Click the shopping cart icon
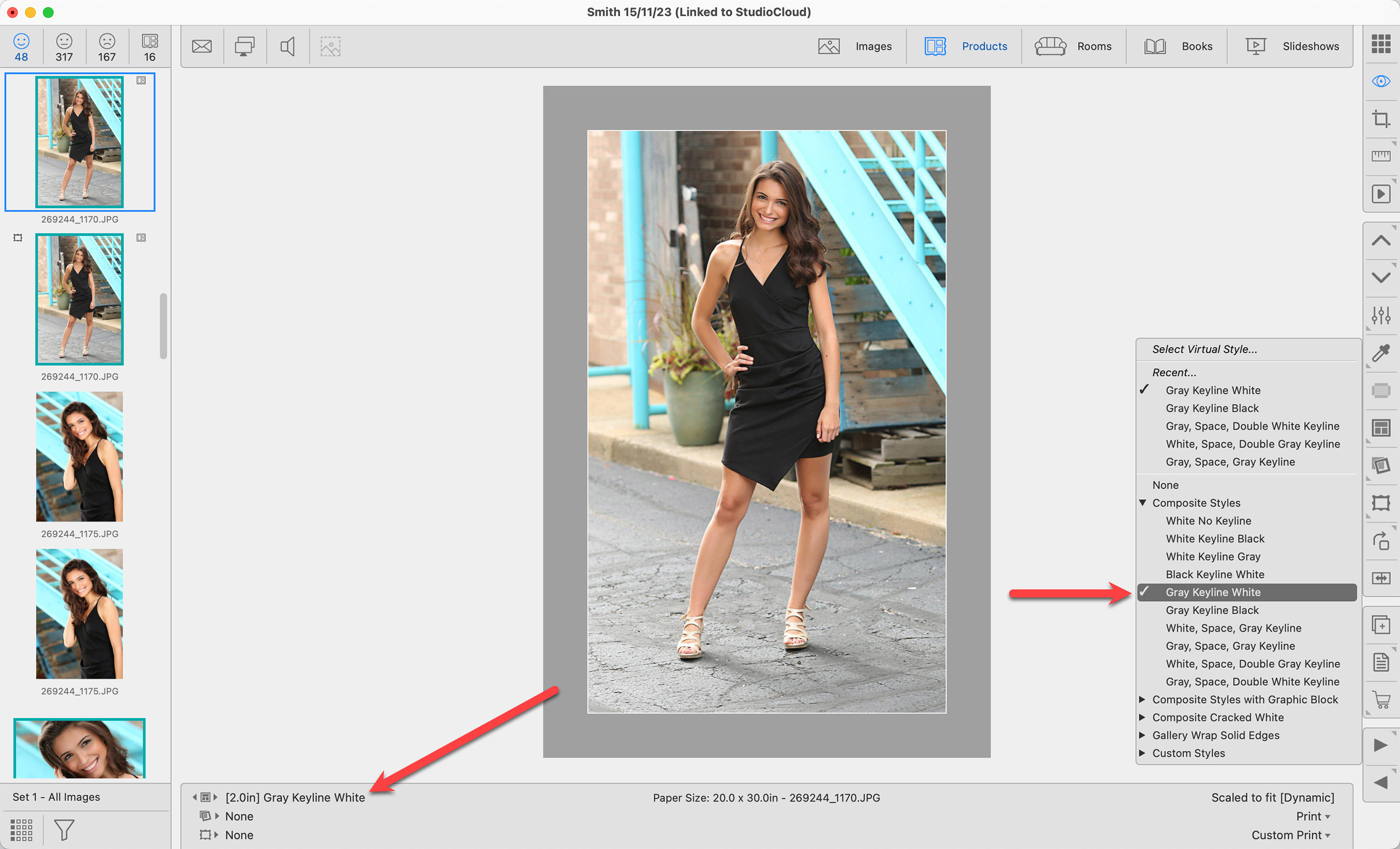The height and width of the screenshot is (849, 1400). (1380, 700)
